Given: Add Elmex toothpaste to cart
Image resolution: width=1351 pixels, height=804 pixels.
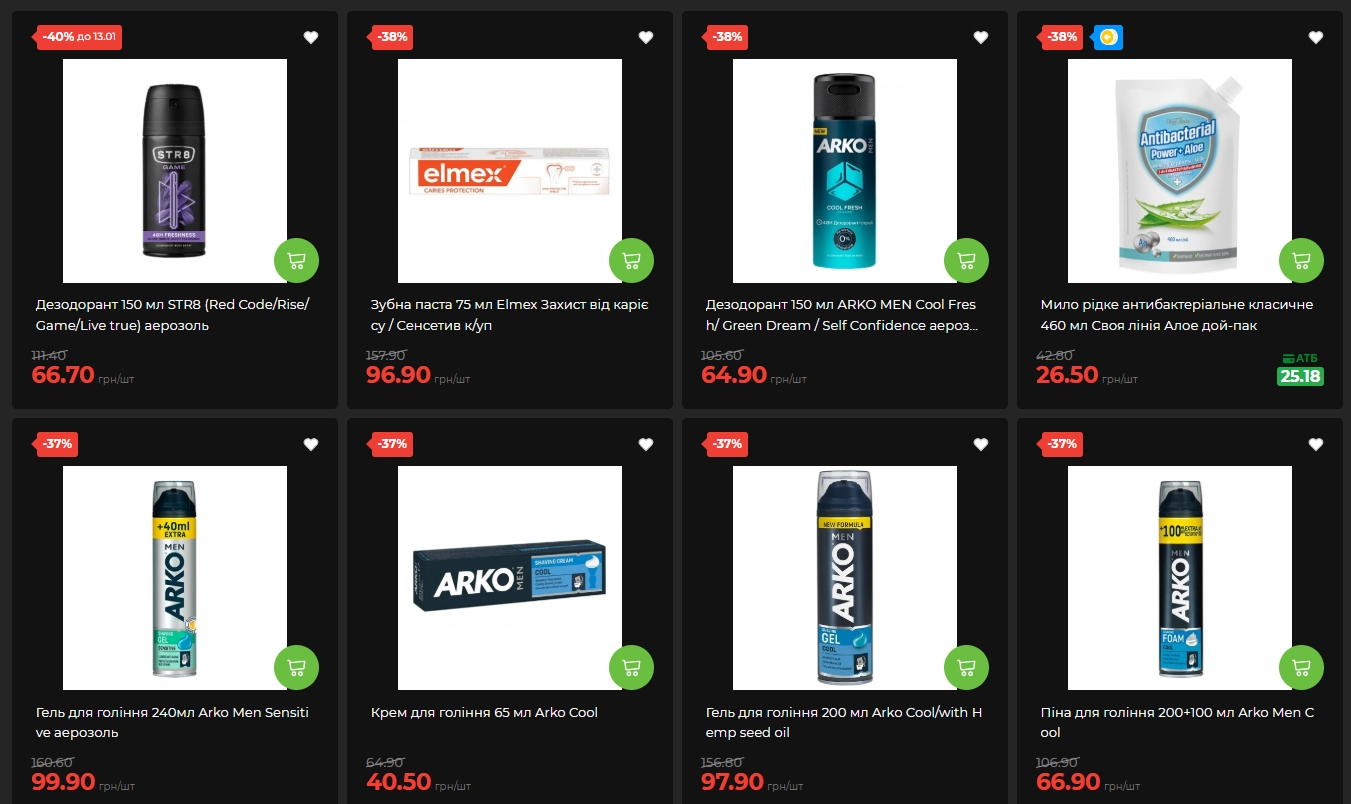Looking at the screenshot, I should click(631, 261).
